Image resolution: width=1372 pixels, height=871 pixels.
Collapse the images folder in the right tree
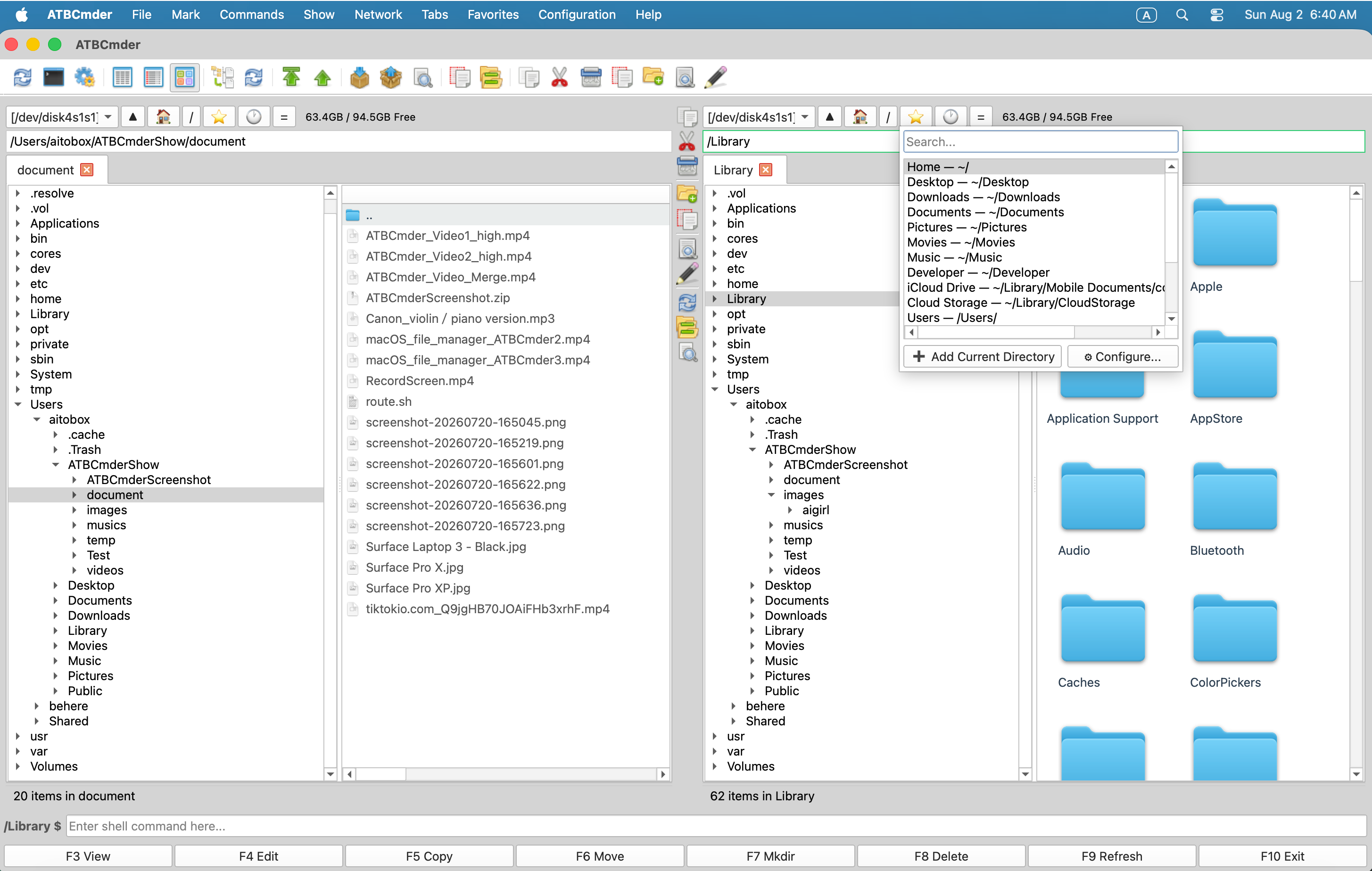[771, 495]
